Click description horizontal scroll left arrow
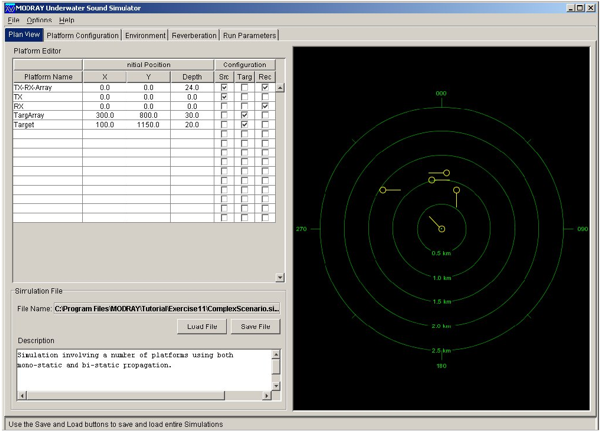The height and width of the screenshot is (433, 600). pyautogui.click(x=22, y=396)
